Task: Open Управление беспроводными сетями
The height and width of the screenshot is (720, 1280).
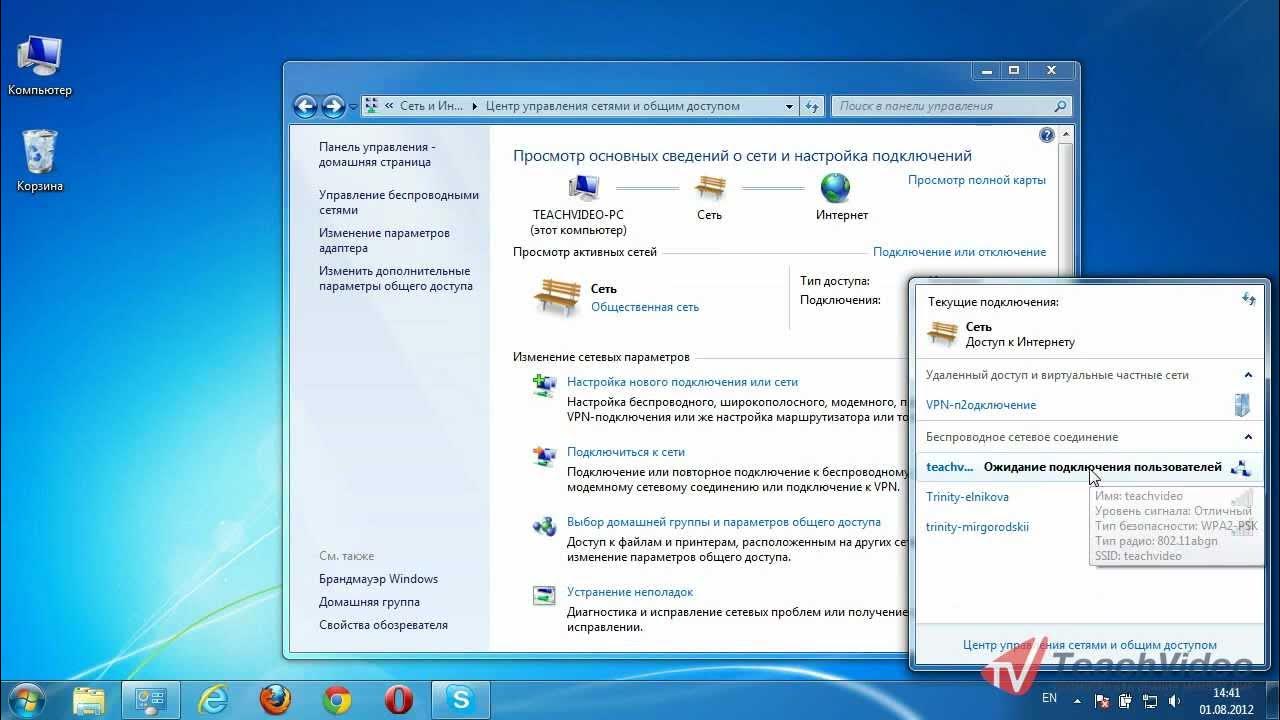Action: [399, 203]
